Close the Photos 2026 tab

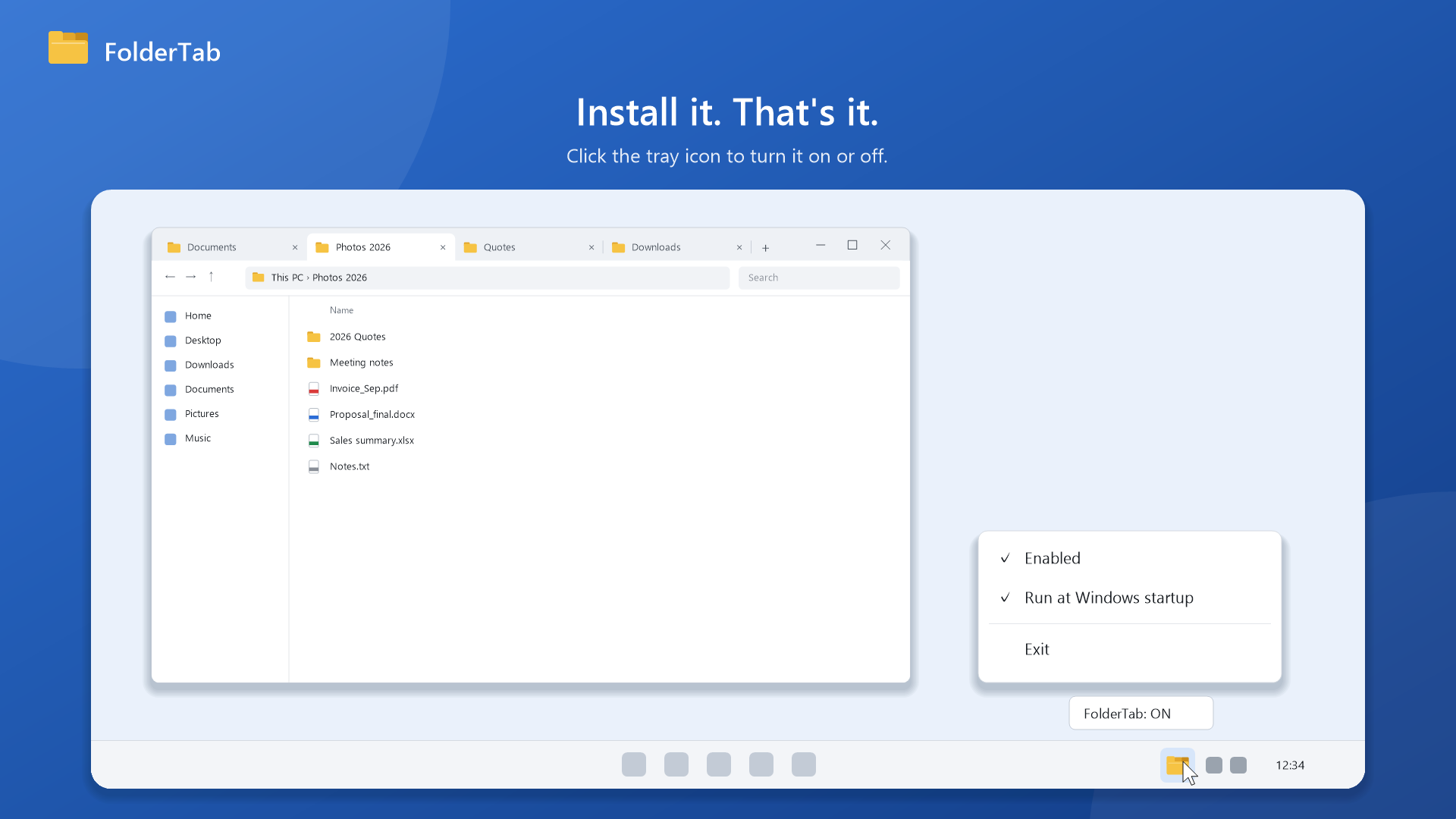[443, 247]
